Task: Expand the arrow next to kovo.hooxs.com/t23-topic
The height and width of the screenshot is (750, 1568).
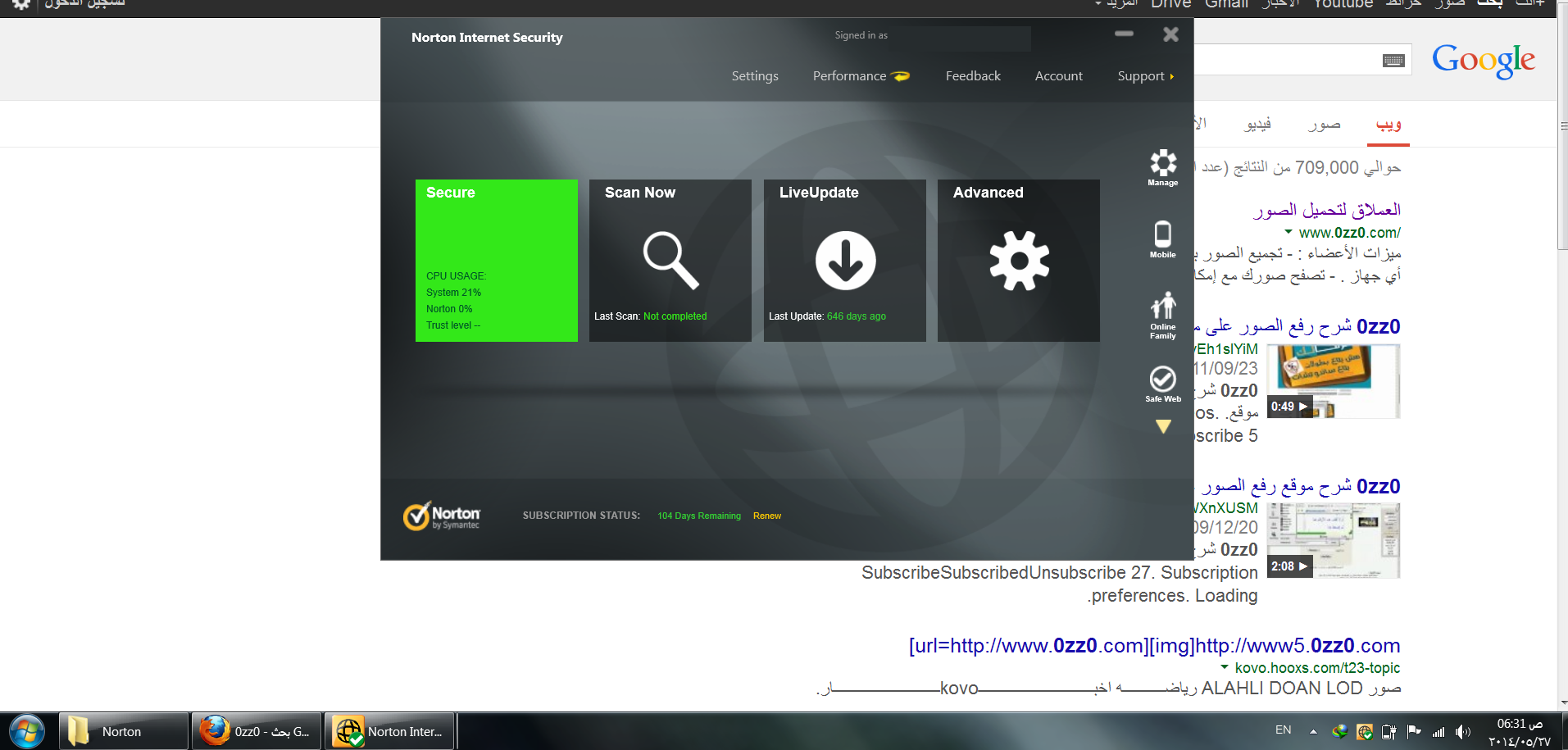Action: pyautogui.click(x=1225, y=667)
